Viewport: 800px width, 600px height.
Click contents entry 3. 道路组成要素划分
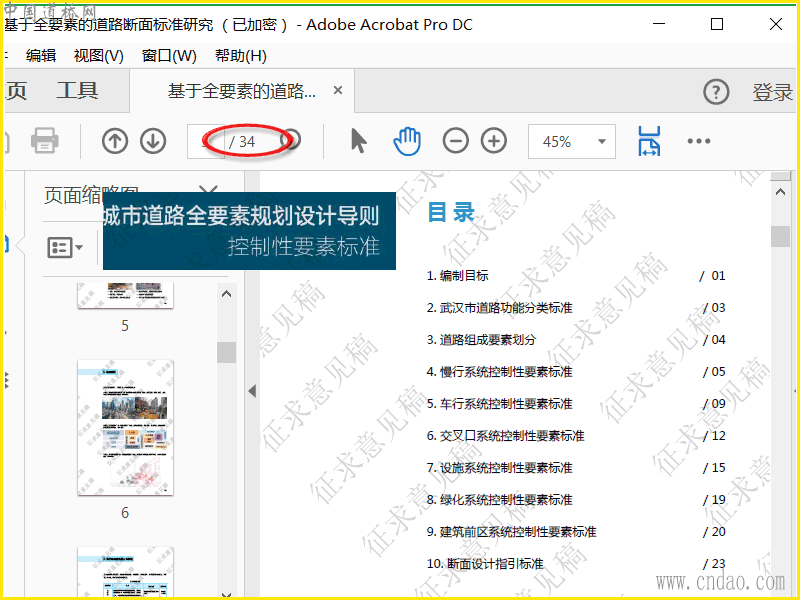click(481, 340)
